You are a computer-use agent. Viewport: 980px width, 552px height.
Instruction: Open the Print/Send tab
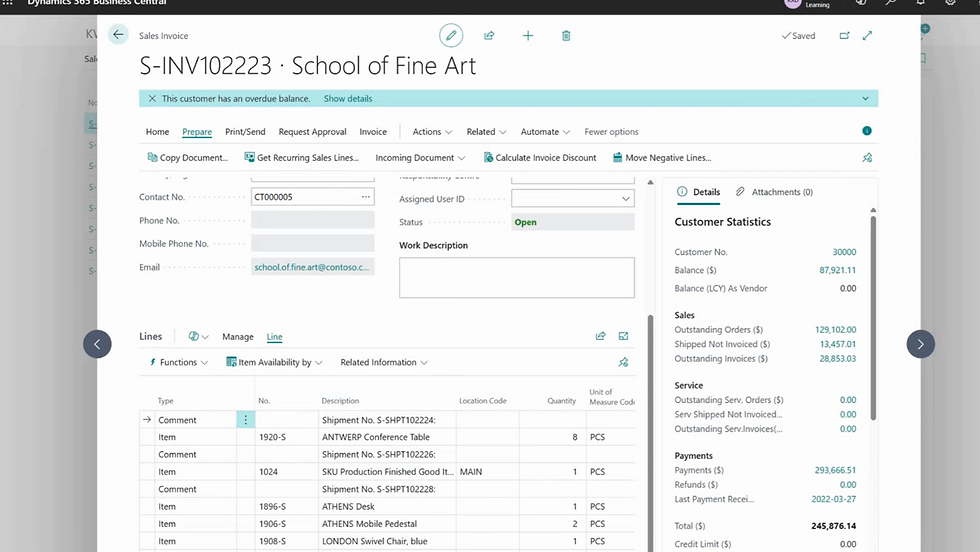point(245,132)
